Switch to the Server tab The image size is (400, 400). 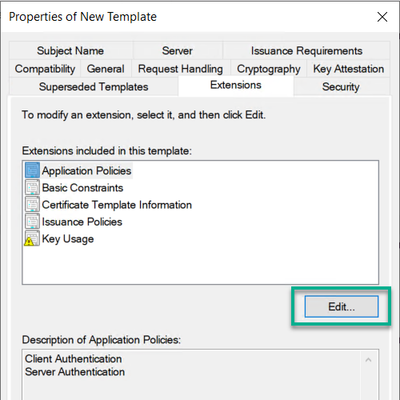177,51
